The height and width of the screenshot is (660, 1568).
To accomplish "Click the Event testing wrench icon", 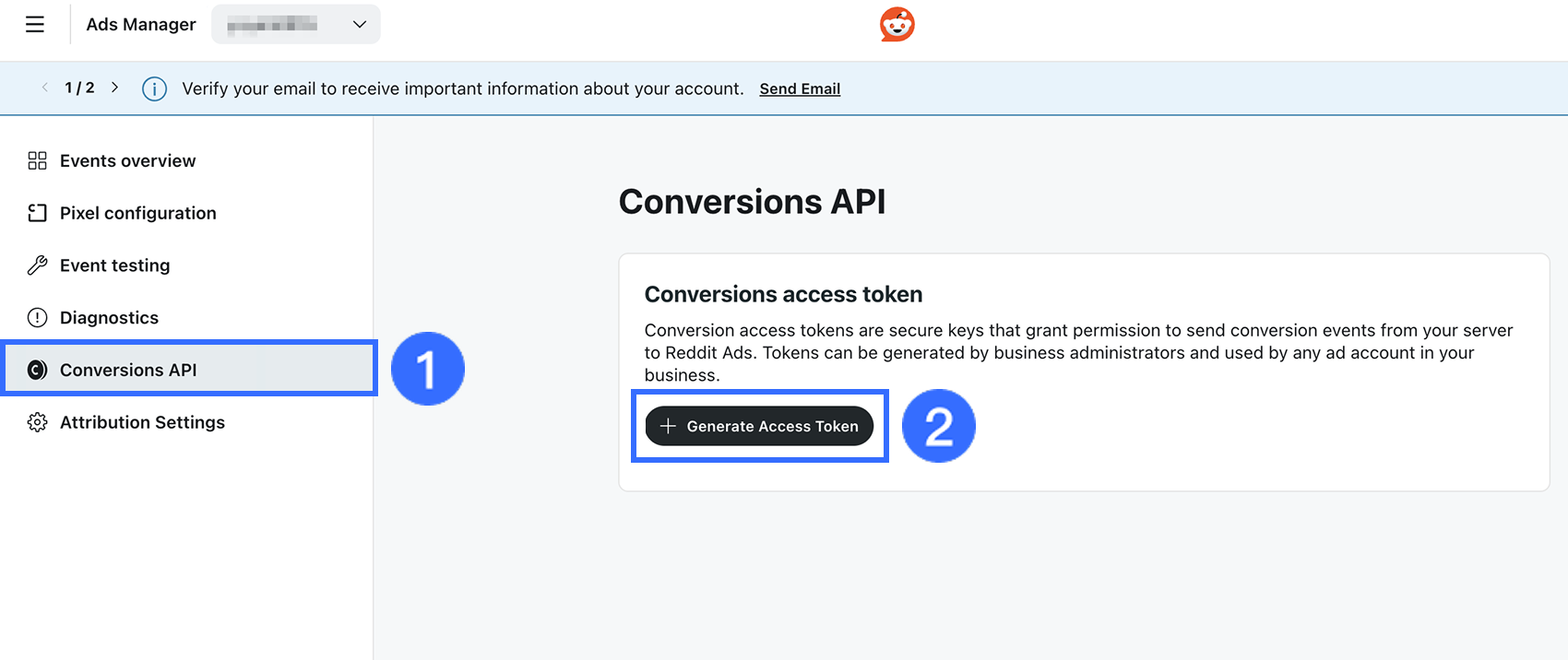I will (37, 265).
